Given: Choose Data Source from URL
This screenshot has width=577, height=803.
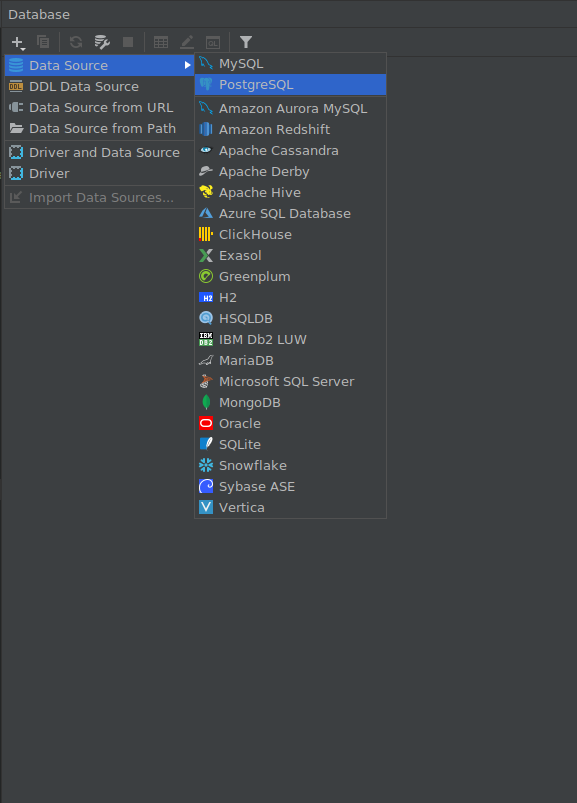Looking at the screenshot, I should click(99, 108).
